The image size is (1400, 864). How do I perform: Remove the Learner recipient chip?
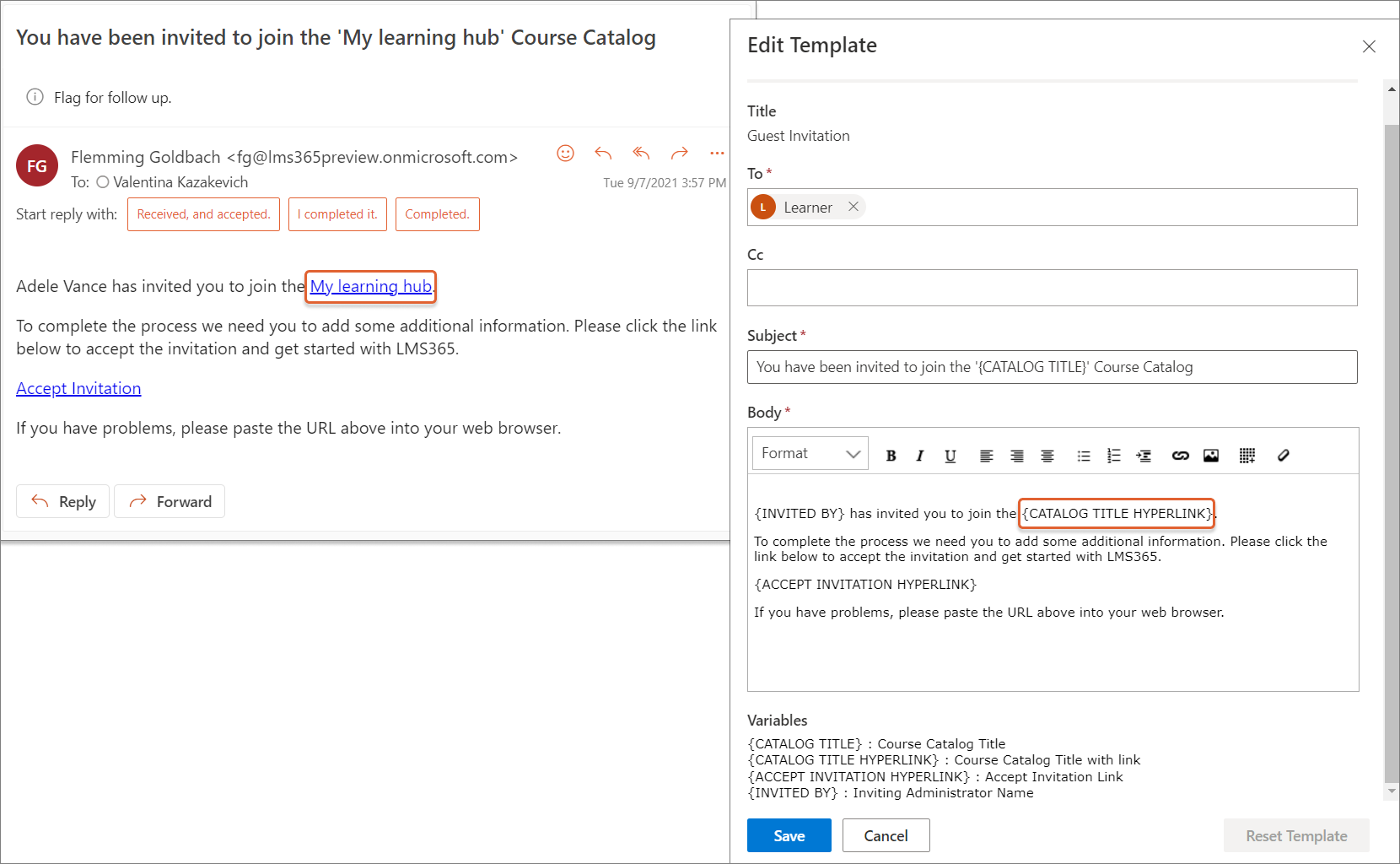(853, 207)
